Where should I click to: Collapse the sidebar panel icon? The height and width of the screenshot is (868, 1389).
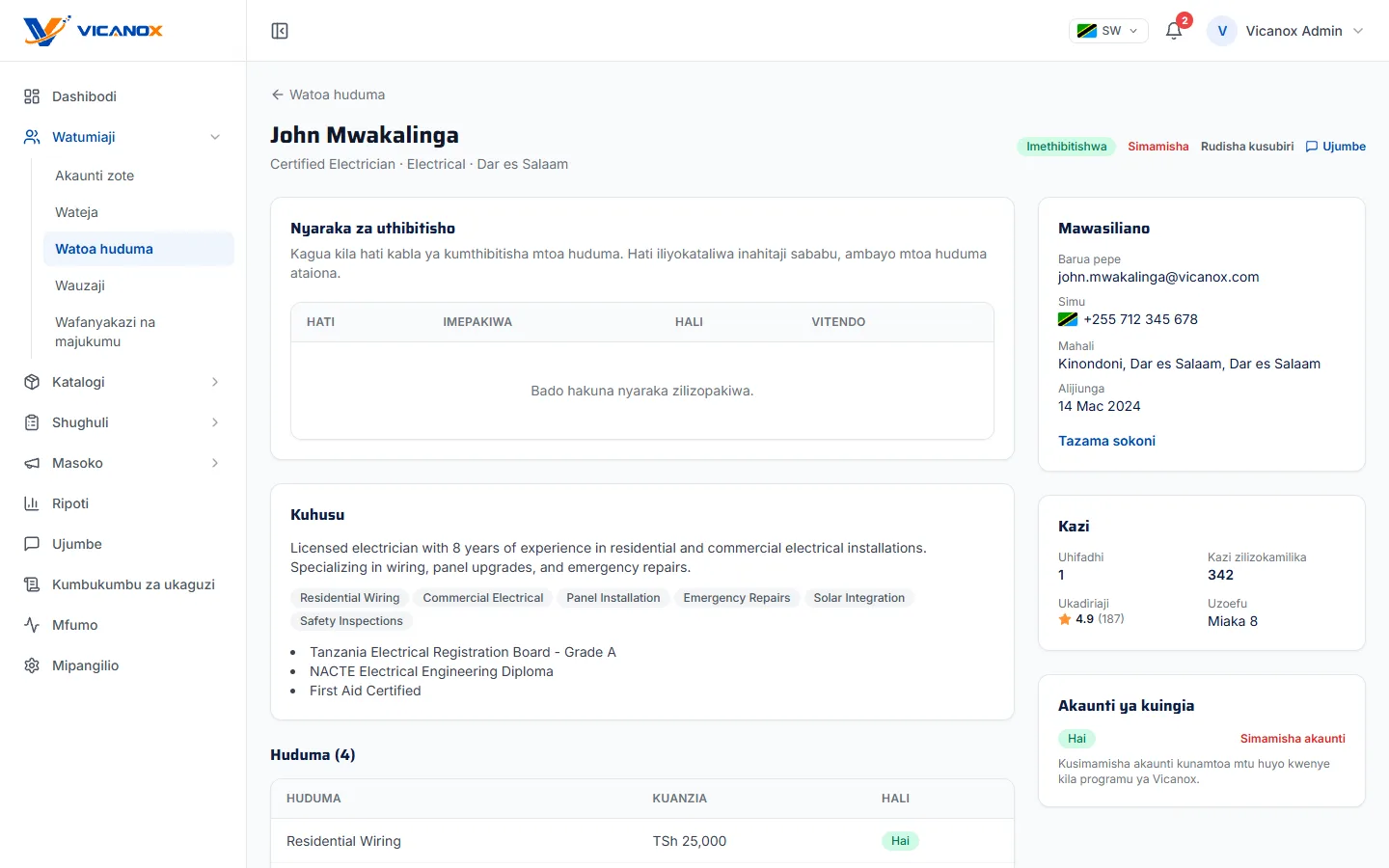point(280,31)
